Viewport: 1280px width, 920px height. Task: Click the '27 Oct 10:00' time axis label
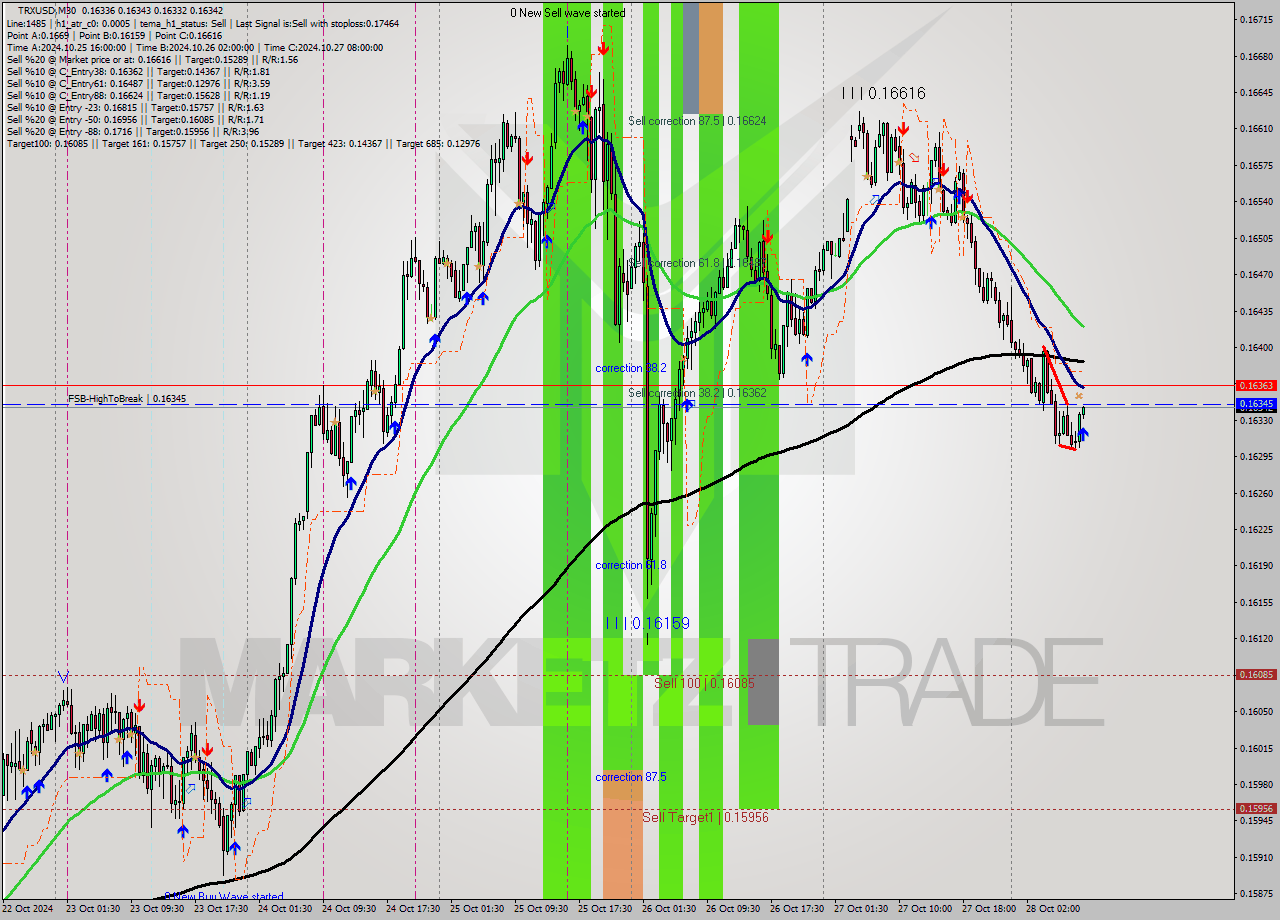pos(925,909)
